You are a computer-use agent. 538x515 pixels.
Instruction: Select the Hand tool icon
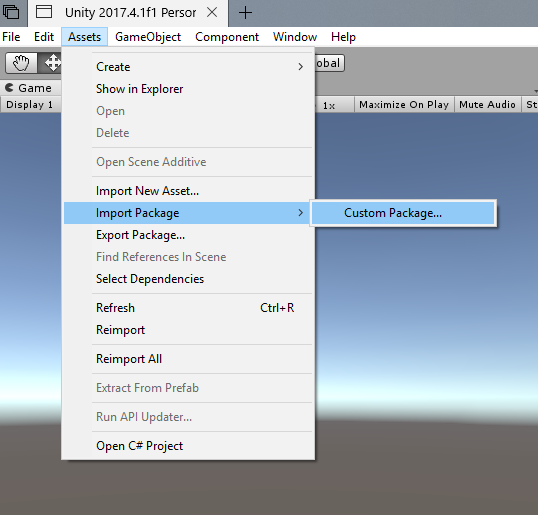point(21,63)
